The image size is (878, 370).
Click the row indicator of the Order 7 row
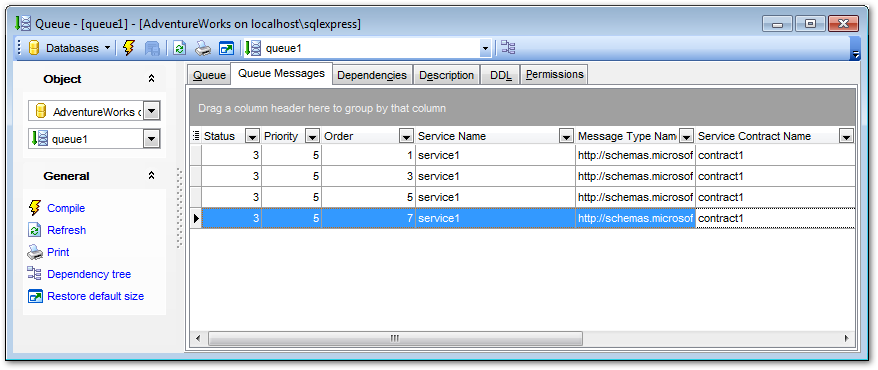pos(196,218)
